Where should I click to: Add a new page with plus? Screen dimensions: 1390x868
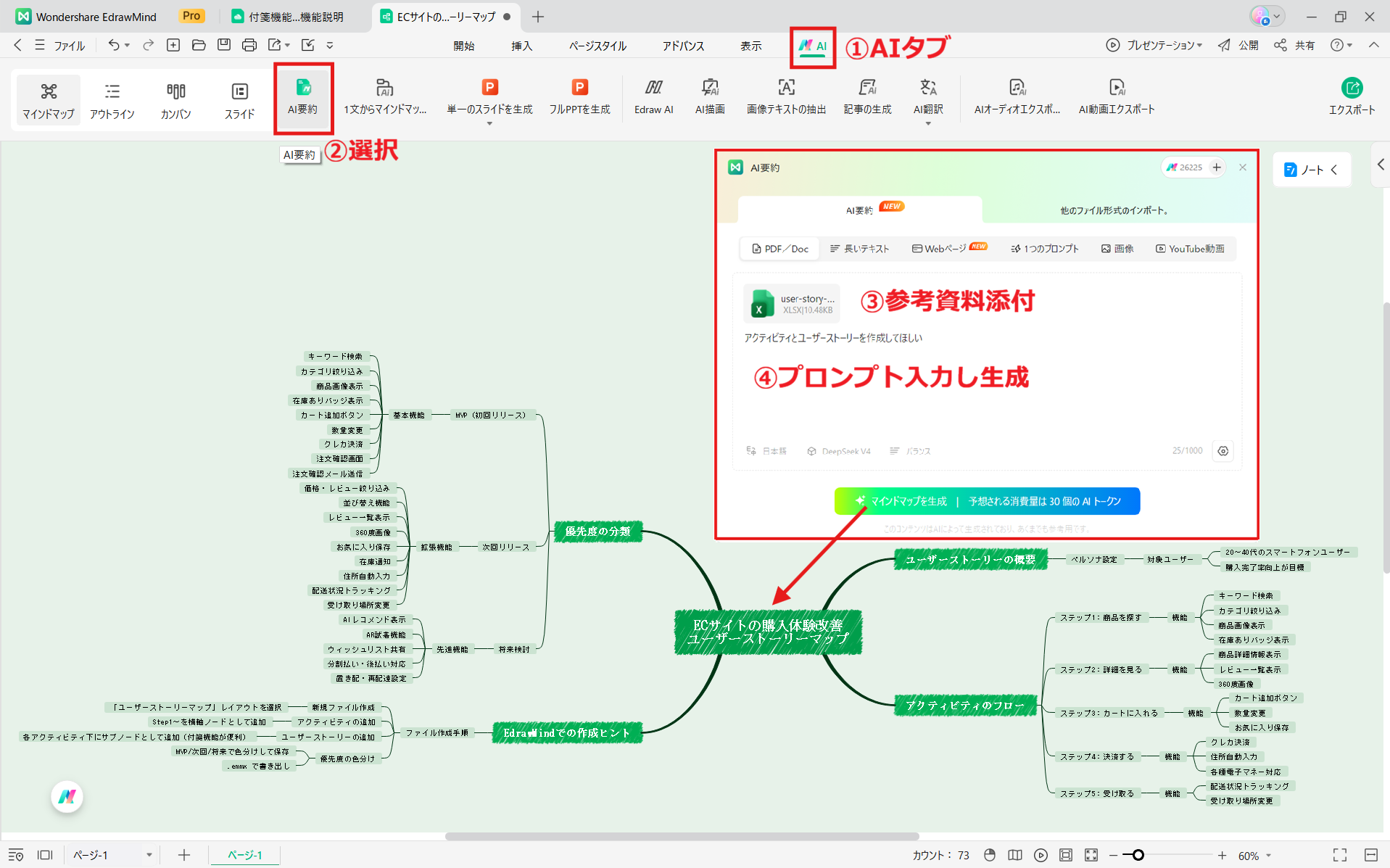coord(184,856)
